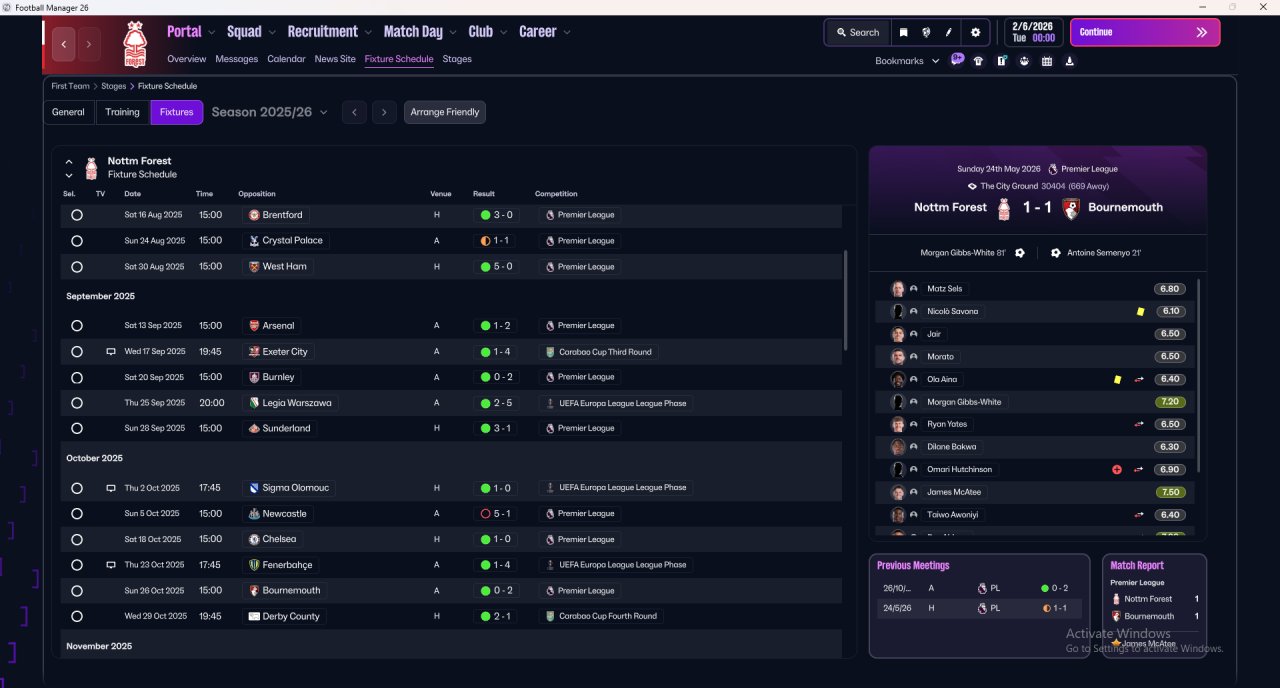Select the Burnley fixture radio button

pos(77,378)
